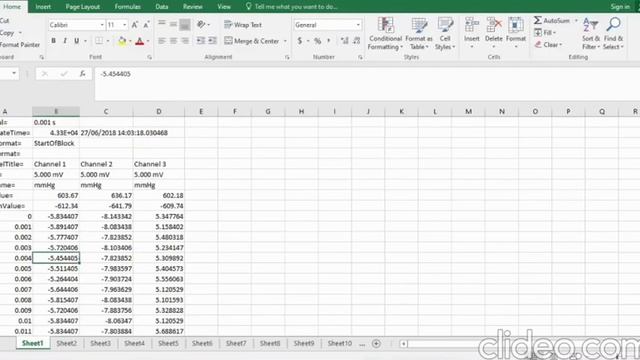Click the formula bar showing -5.454405

click(367, 84)
